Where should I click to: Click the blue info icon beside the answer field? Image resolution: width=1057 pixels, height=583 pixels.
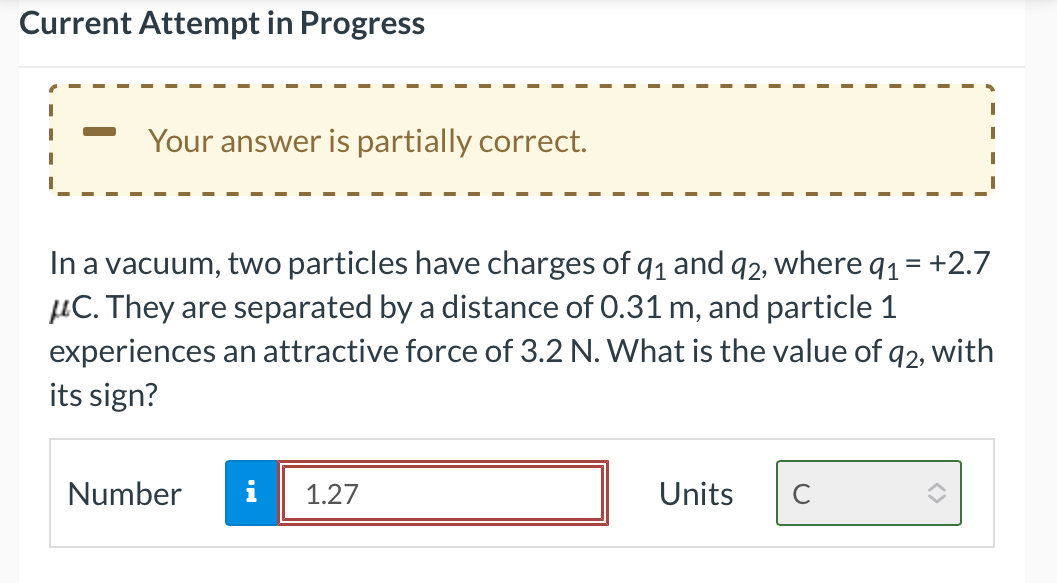(251, 493)
